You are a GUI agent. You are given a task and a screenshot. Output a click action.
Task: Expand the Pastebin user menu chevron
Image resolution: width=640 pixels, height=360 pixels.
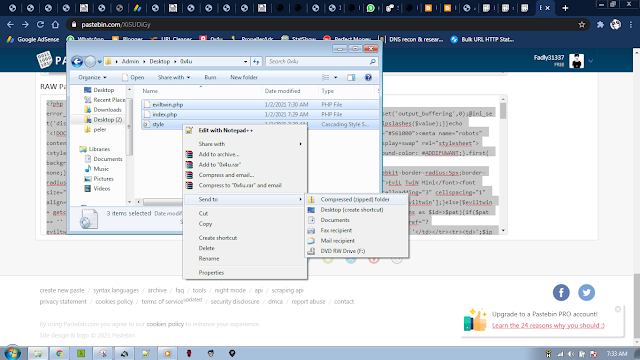point(591,61)
